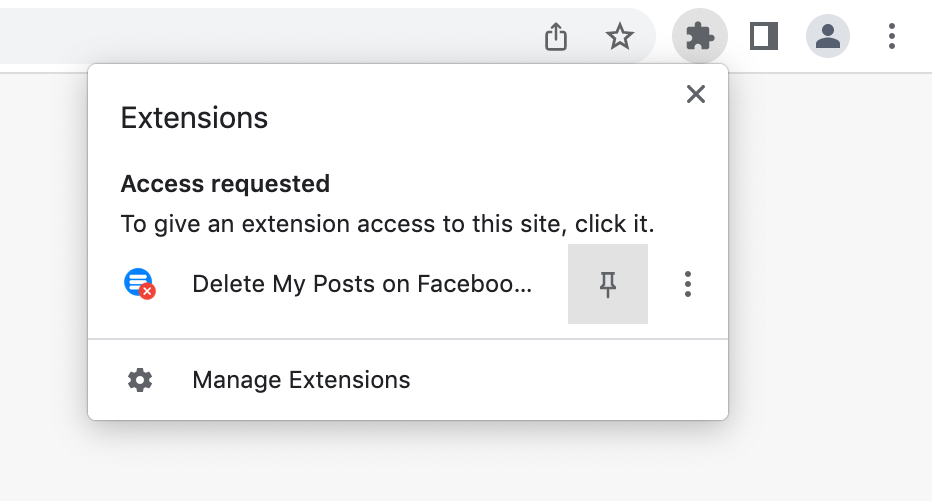The image size is (932, 501).
Task: Click the Extensions puzzle piece icon
Action: point(700,37)
